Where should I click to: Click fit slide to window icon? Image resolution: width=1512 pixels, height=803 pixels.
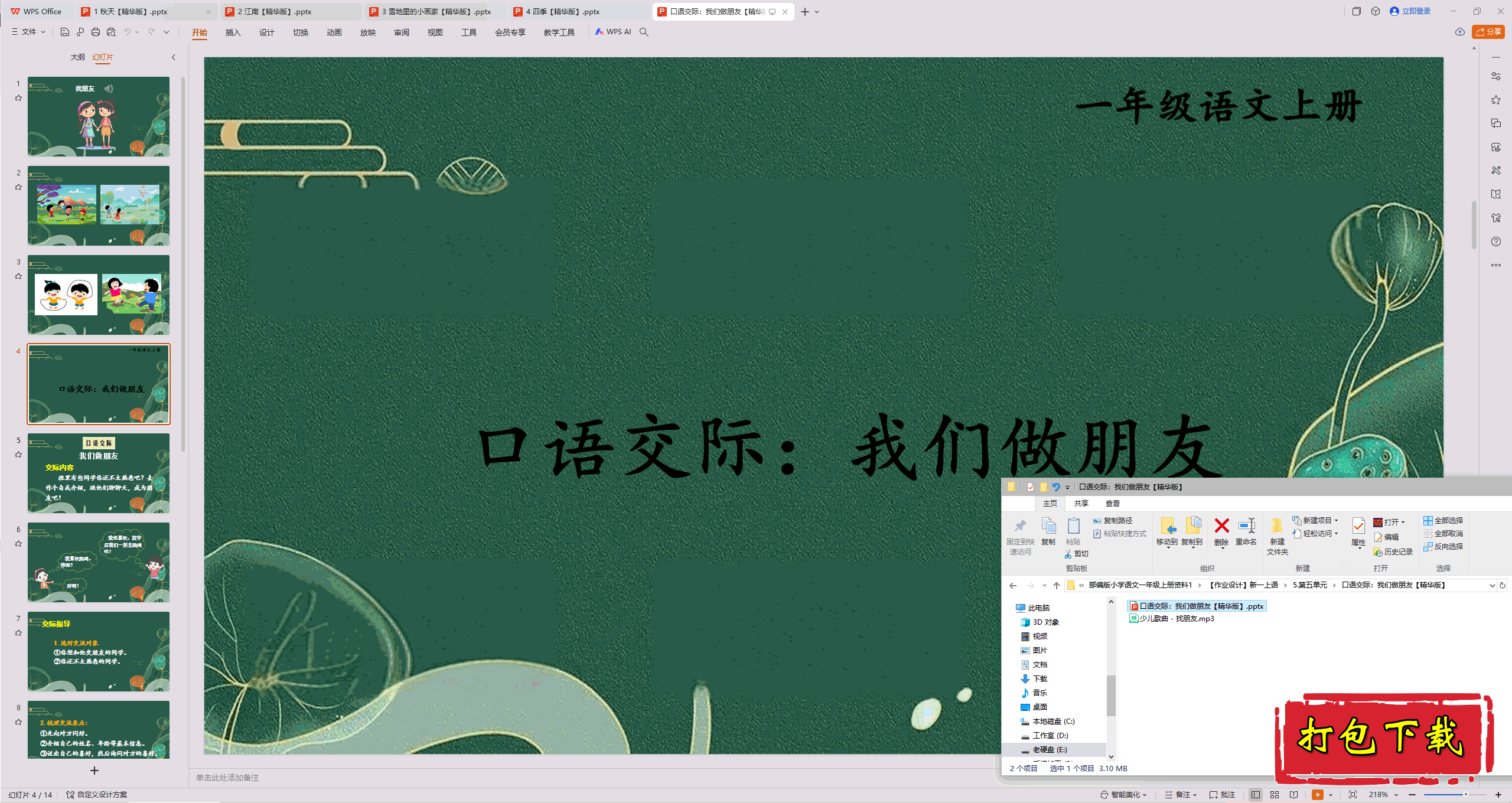click(1353, 795)
